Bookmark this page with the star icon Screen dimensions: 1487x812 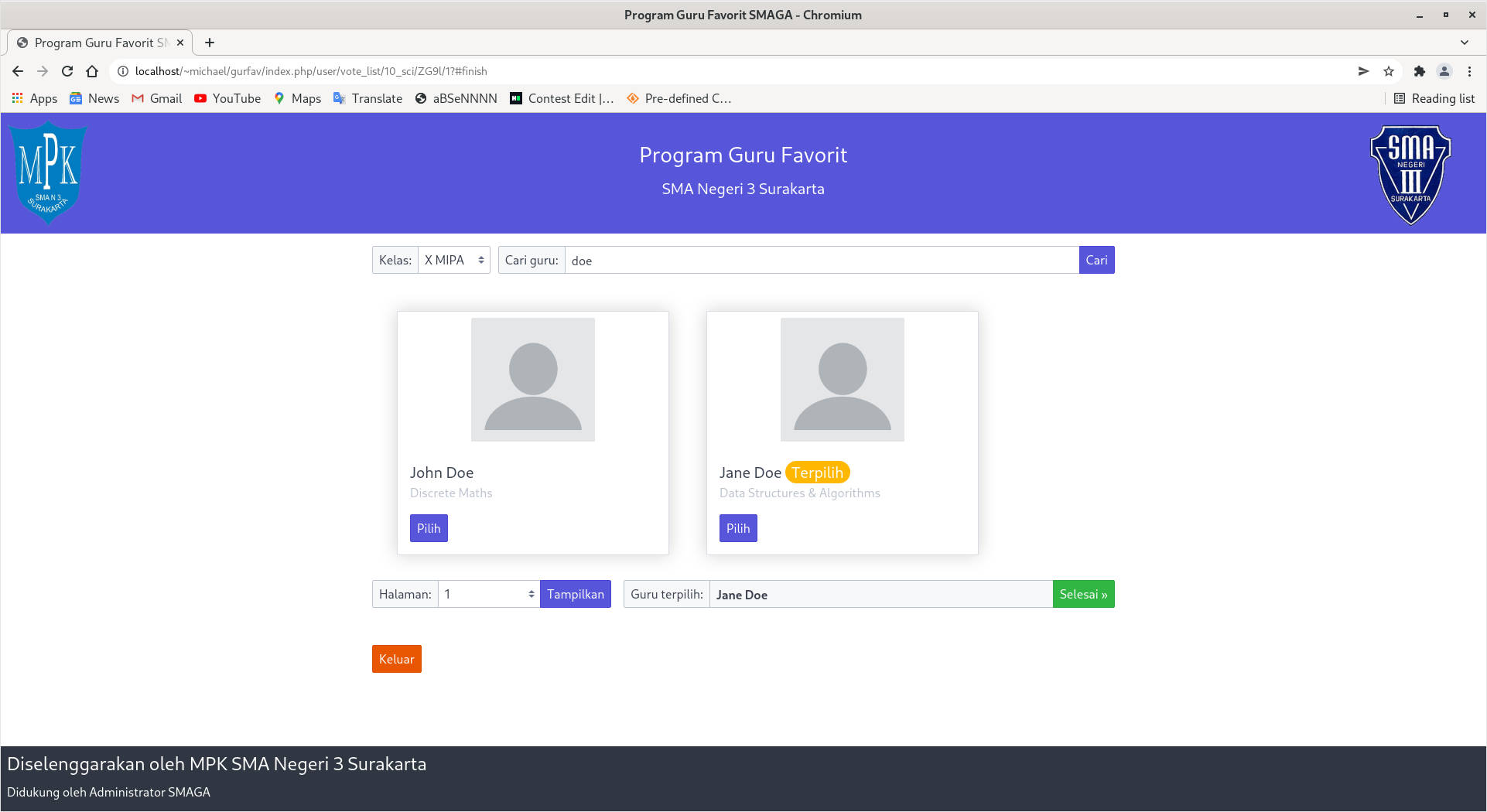[1389, 71]
